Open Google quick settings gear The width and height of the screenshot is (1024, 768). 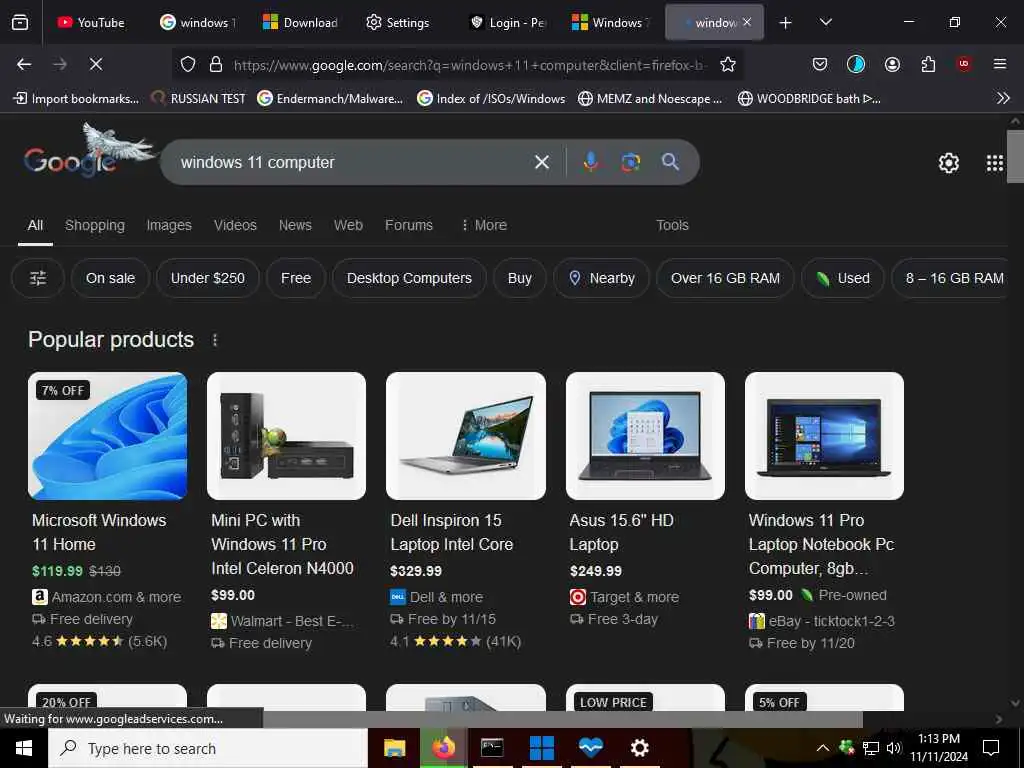948,163
